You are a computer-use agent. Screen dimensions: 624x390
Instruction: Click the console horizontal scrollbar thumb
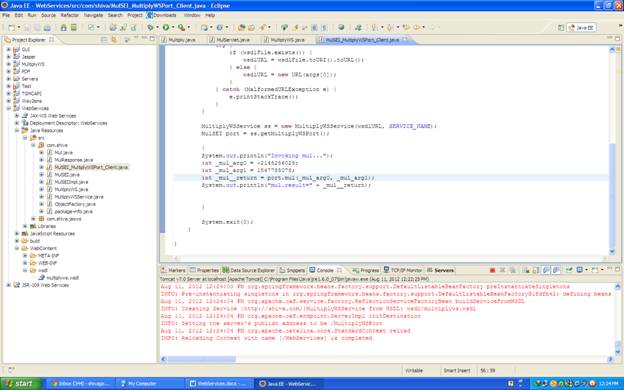coord(201,359)
